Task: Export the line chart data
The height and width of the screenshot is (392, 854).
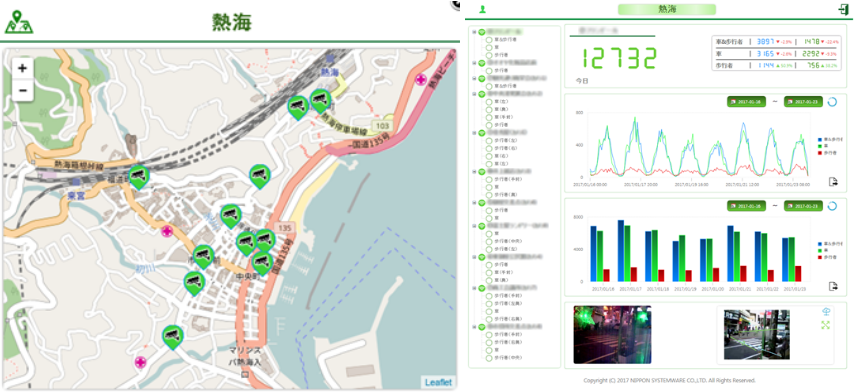Action: click(x=833, y=181)
